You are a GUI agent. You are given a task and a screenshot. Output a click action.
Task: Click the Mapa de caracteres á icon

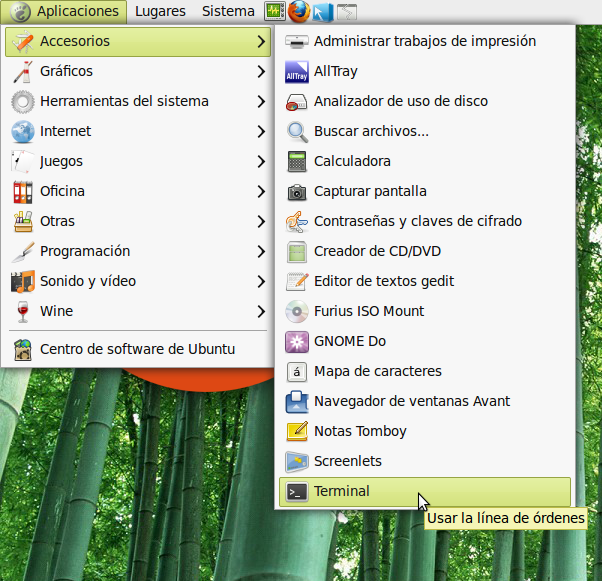click(x=297, y=372)
